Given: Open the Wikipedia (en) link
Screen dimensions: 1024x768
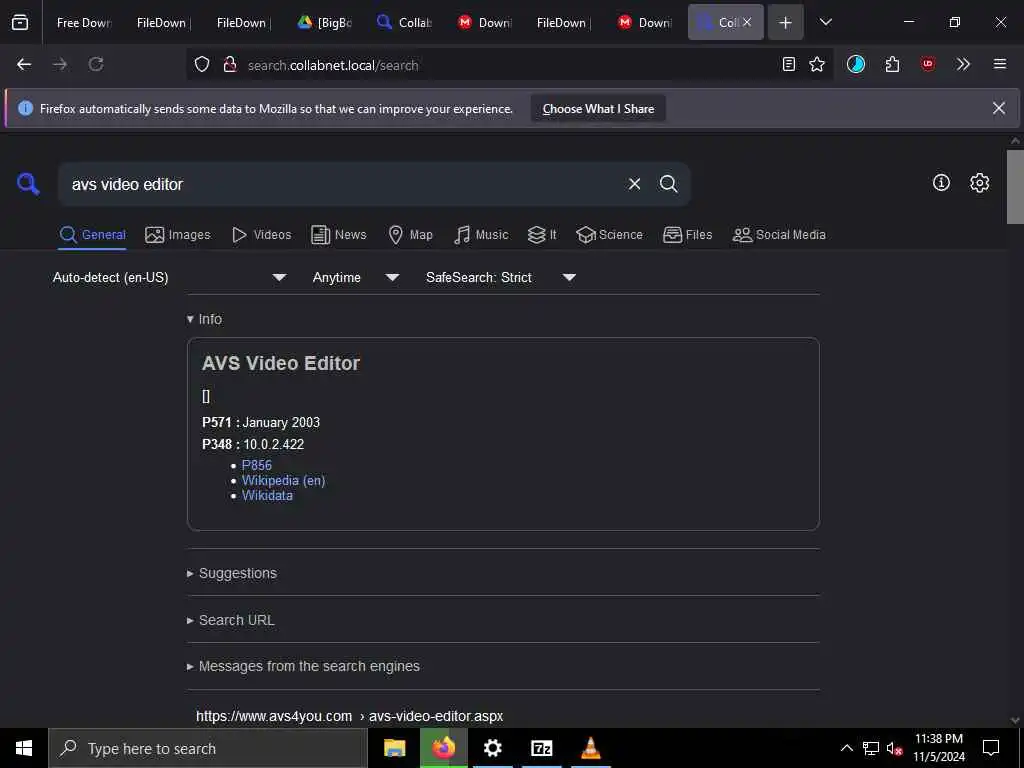Looking at the screenshot, I should 283,481.
